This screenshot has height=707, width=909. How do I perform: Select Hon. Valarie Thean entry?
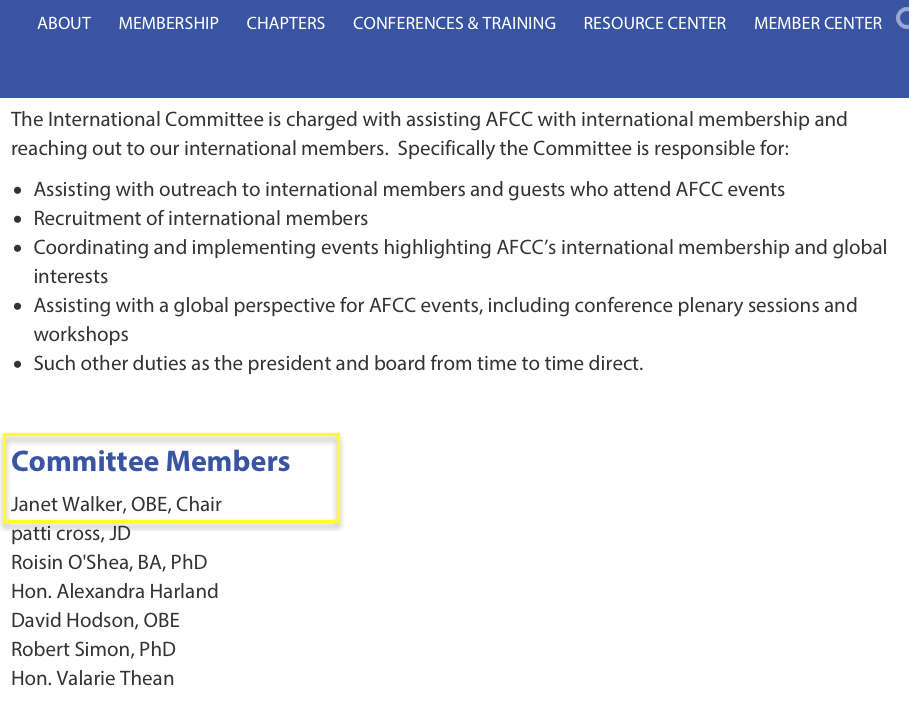click(x=92, y=678)
